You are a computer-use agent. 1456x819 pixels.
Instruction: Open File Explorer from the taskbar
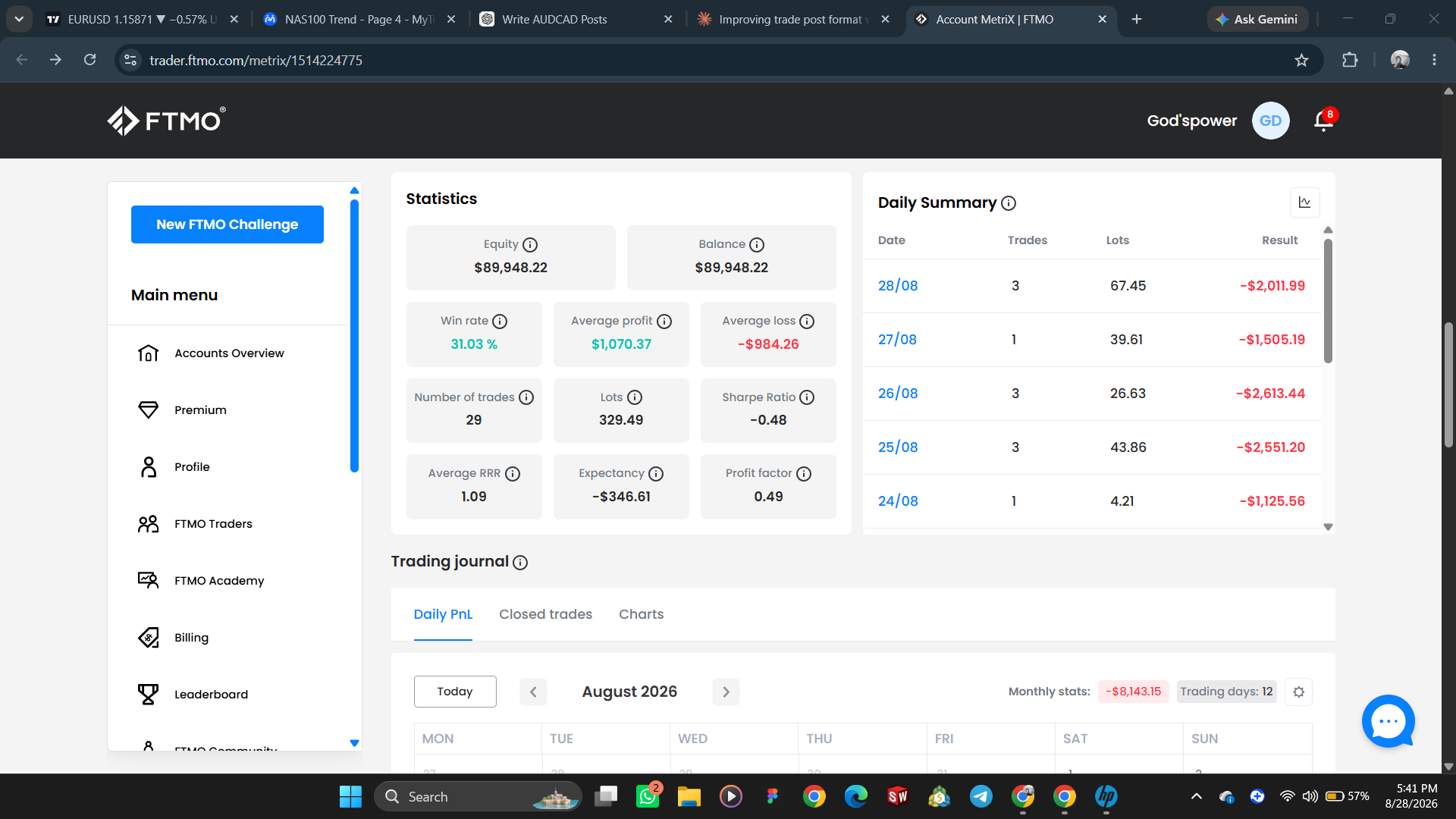pos(689,796)
